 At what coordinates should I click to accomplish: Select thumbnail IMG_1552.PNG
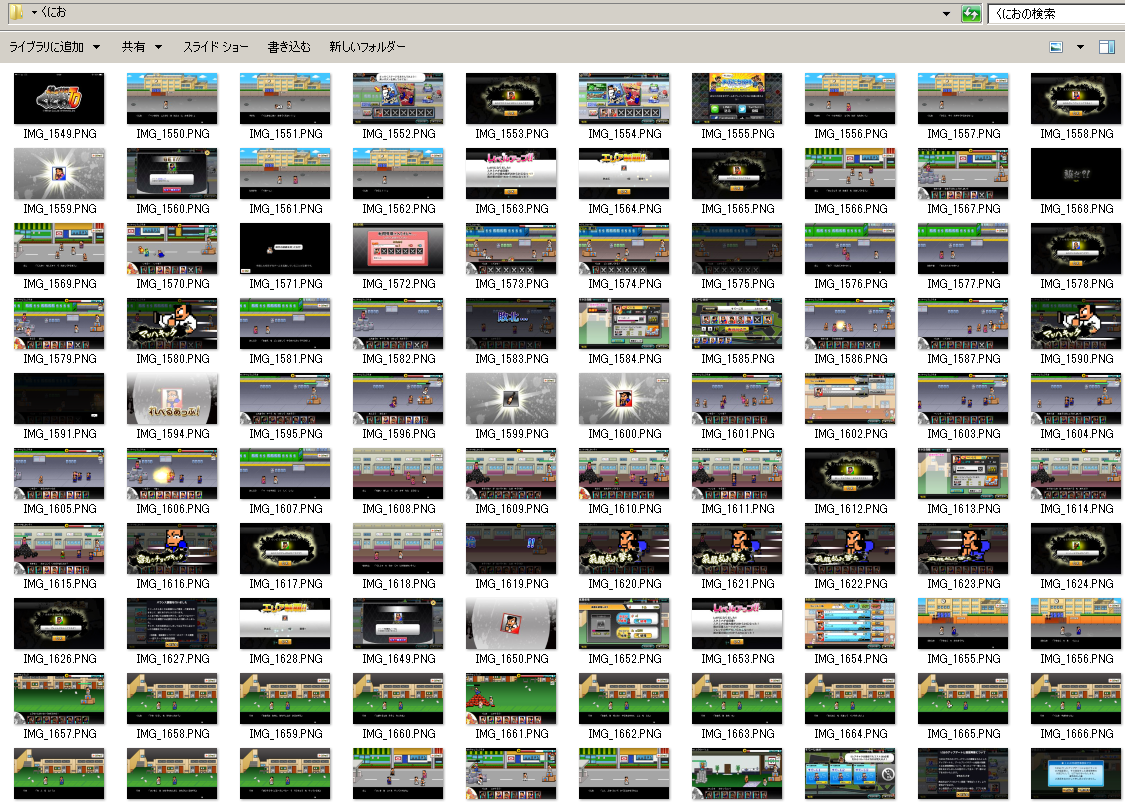pos(398,98)
